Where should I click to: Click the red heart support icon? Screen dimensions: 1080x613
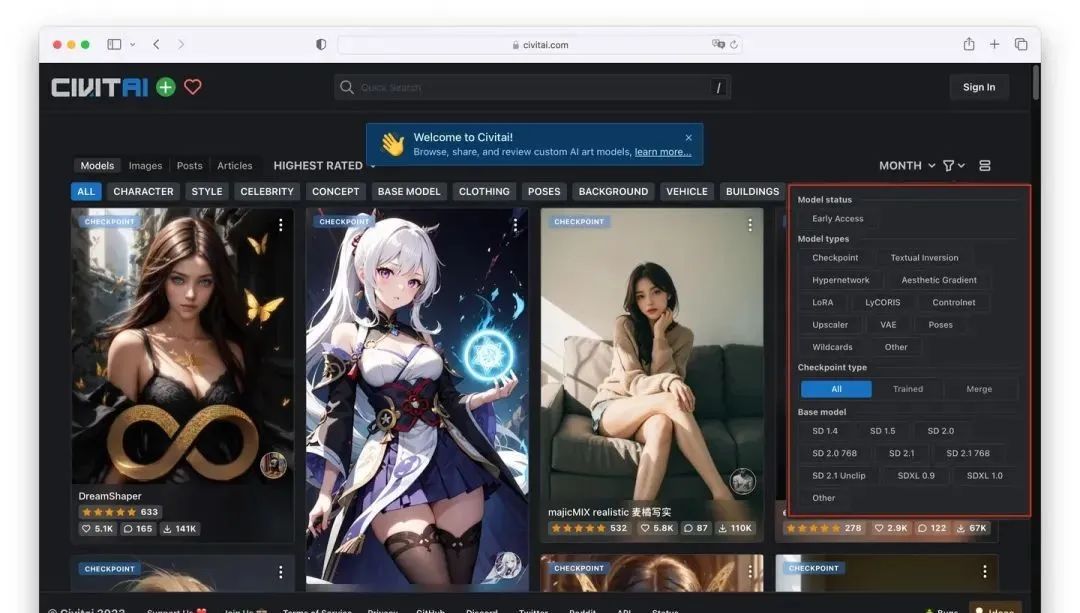(x=193, y=87)
